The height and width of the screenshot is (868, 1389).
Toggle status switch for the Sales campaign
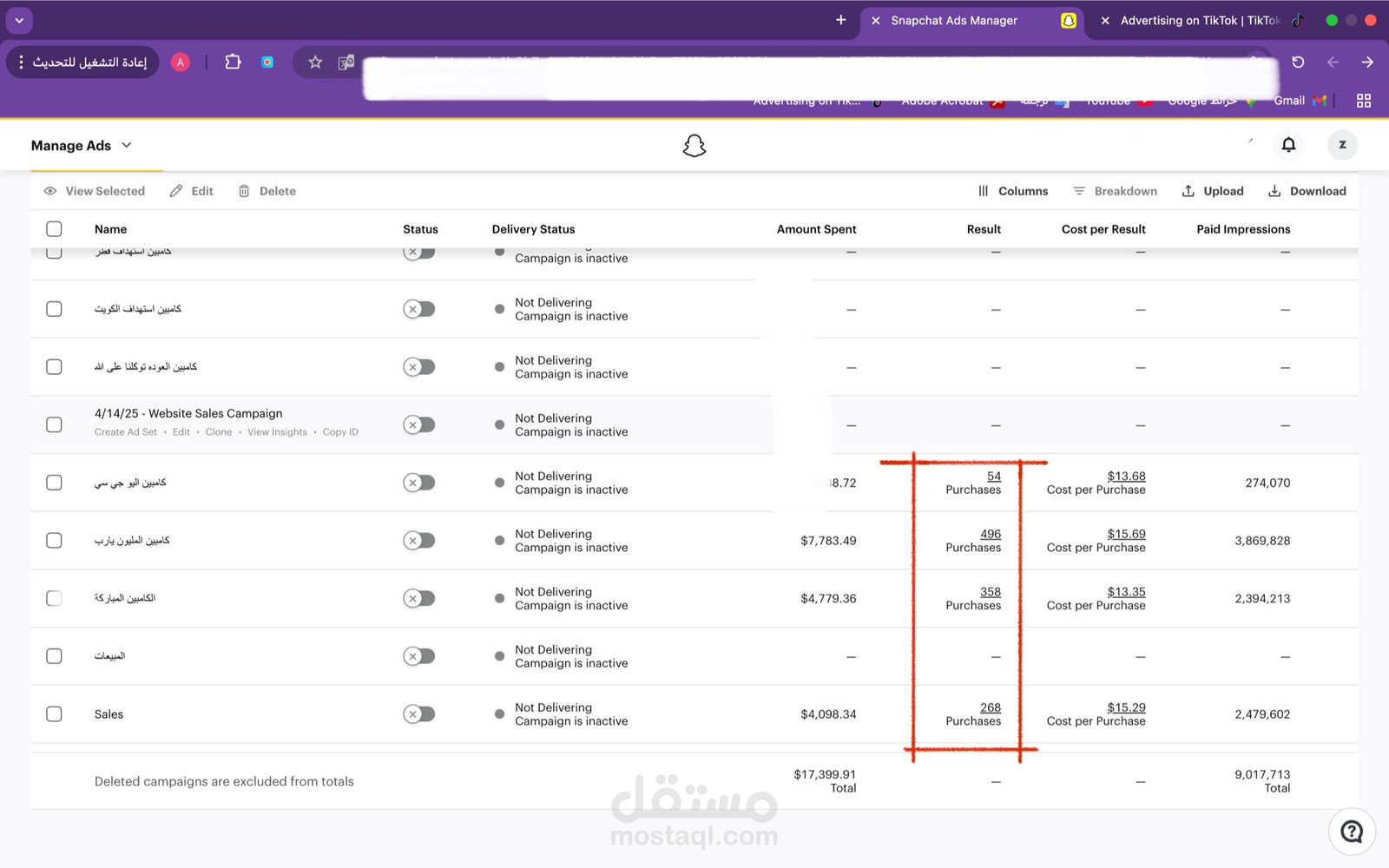click(x=418, y=713)
